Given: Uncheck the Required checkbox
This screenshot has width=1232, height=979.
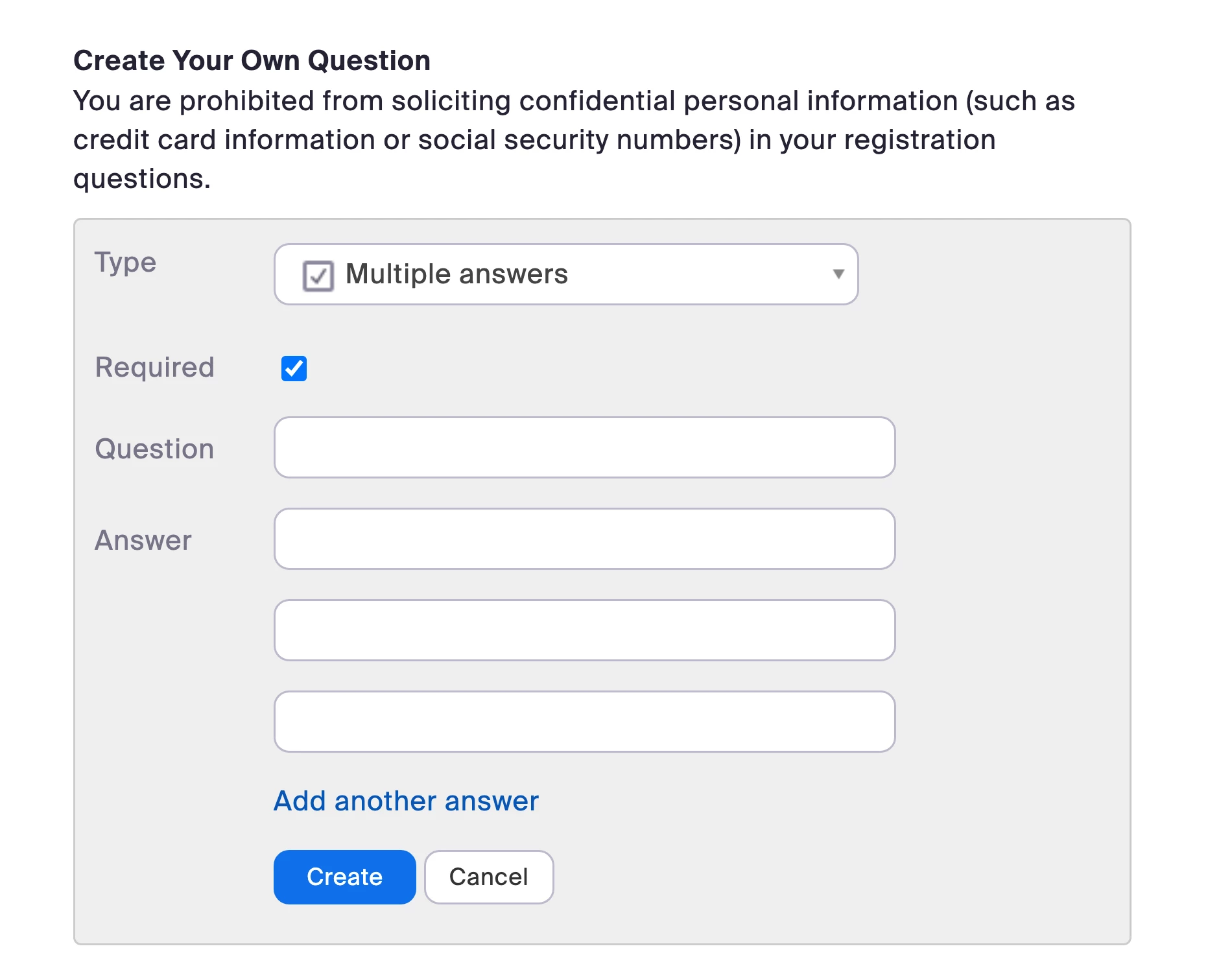Looking at the screenshot, I should click(294, 368).
